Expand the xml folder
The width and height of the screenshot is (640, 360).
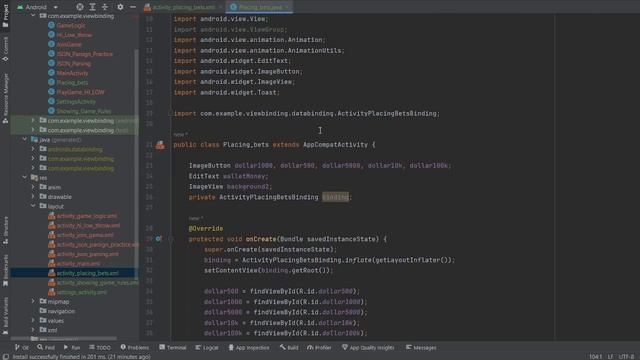[x=33, y=330]
